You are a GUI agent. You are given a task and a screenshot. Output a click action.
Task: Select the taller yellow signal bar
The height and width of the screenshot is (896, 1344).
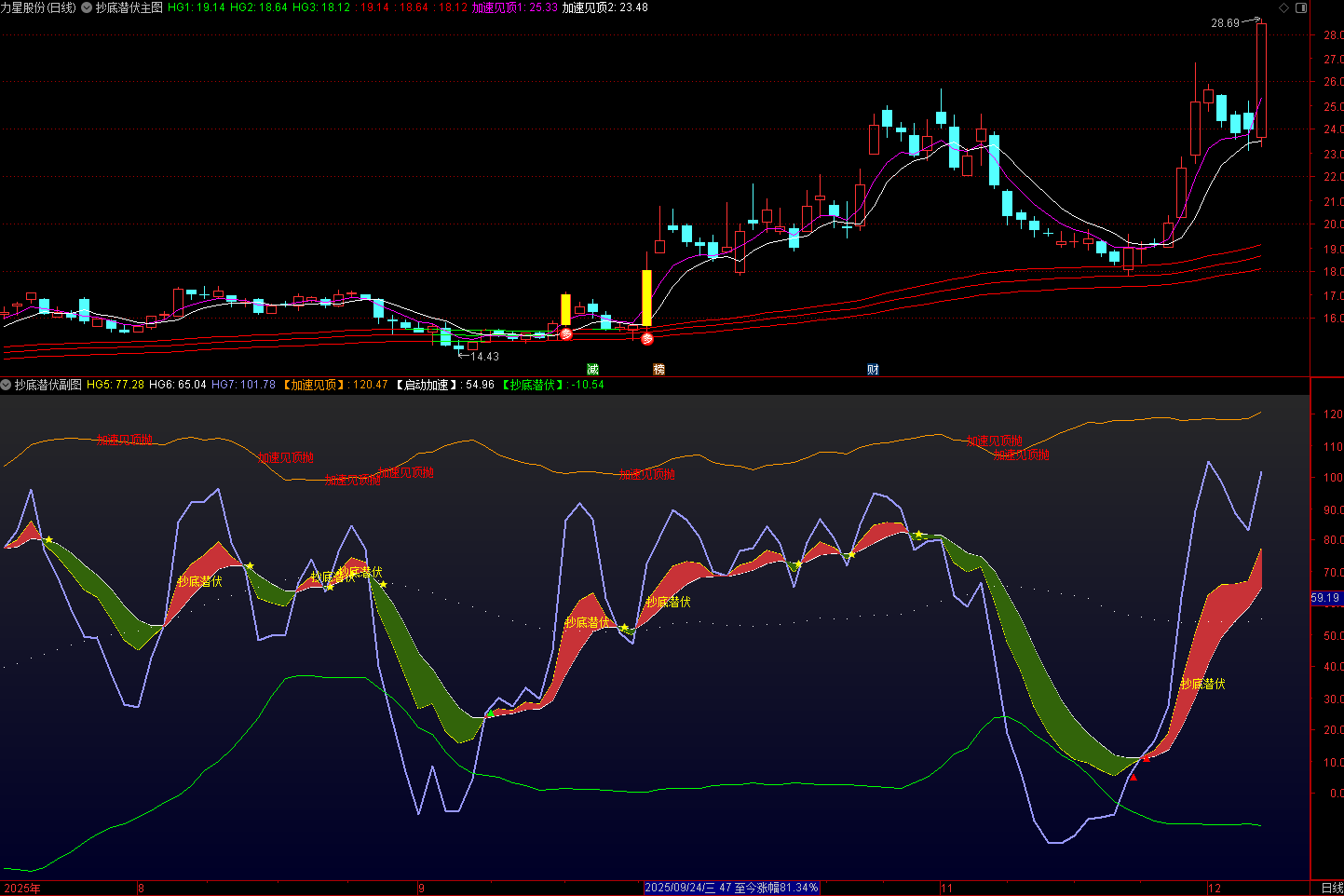pos(647,298)
